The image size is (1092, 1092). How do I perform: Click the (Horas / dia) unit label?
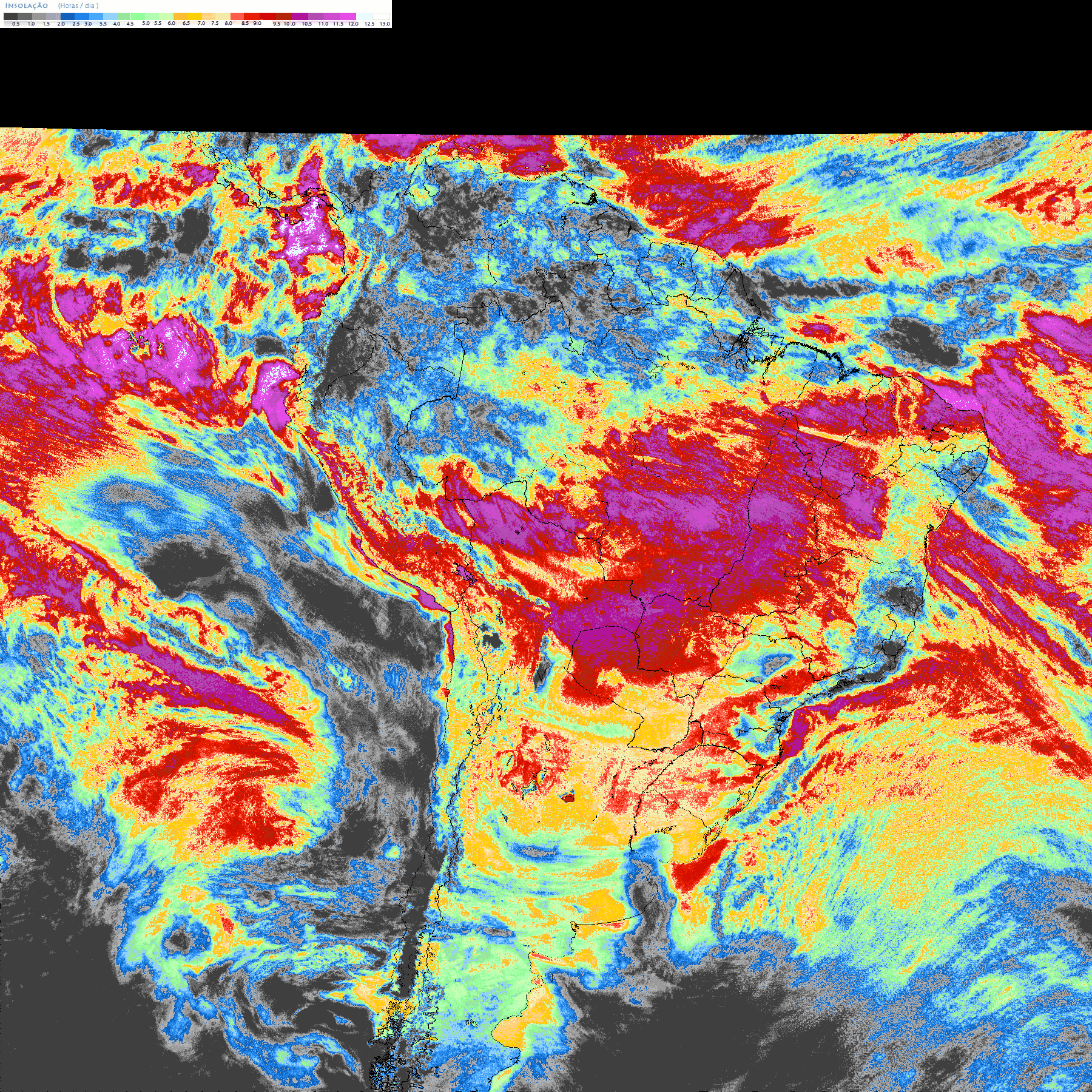click(x=78, y=6)
